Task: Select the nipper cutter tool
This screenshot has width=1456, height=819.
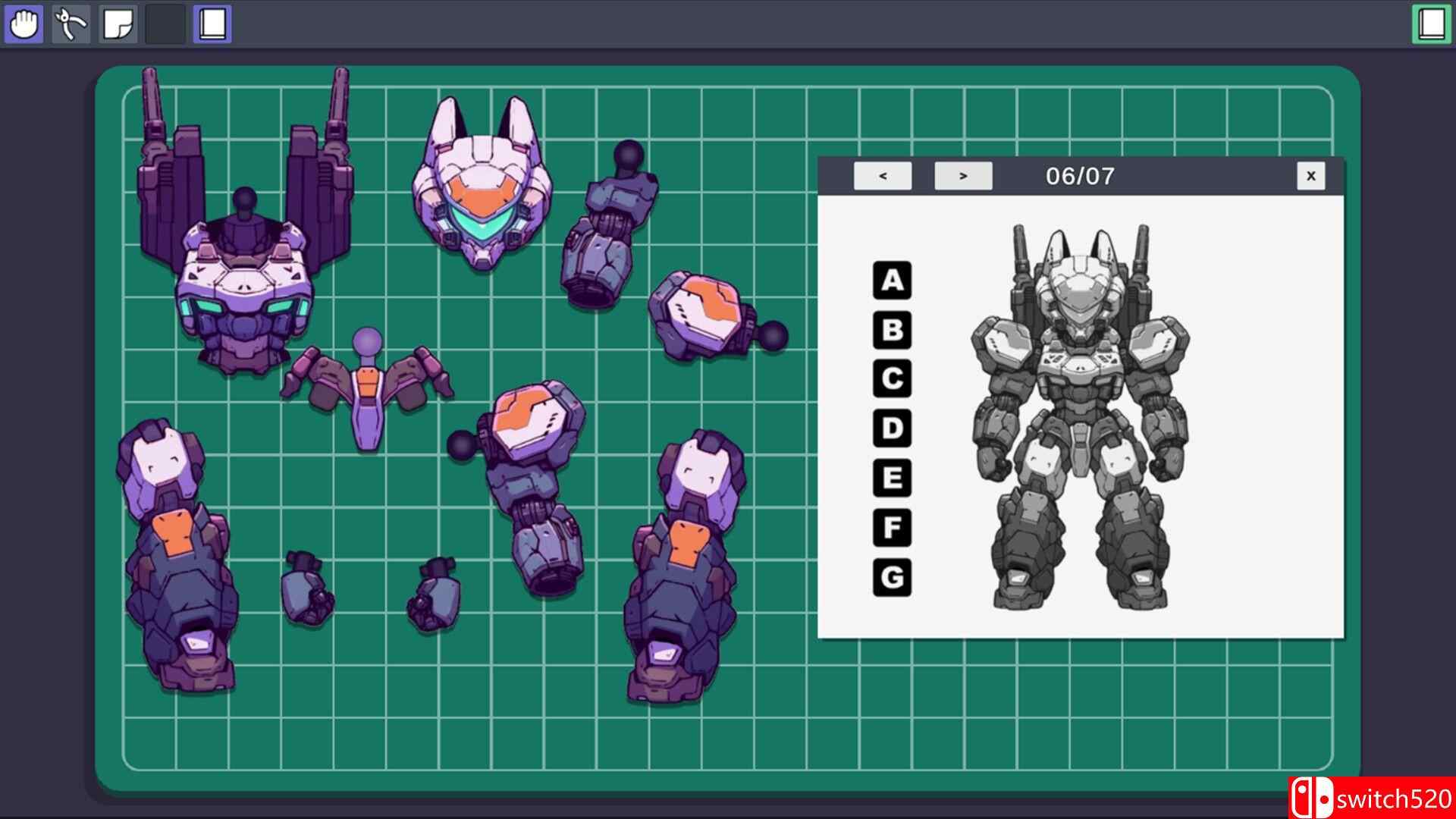Action: click(71, 24)
